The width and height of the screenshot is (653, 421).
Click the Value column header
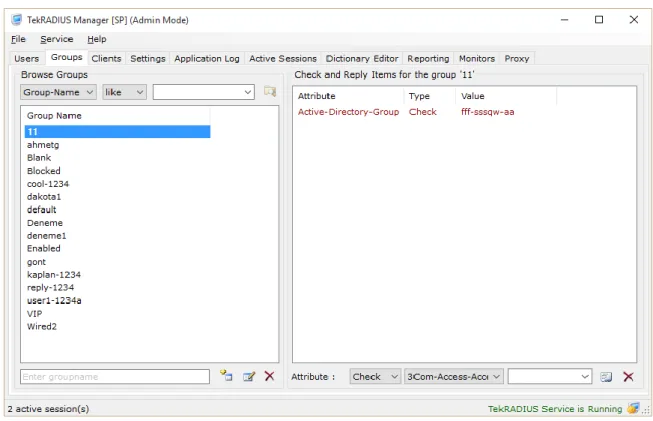[x=506, y=96]
